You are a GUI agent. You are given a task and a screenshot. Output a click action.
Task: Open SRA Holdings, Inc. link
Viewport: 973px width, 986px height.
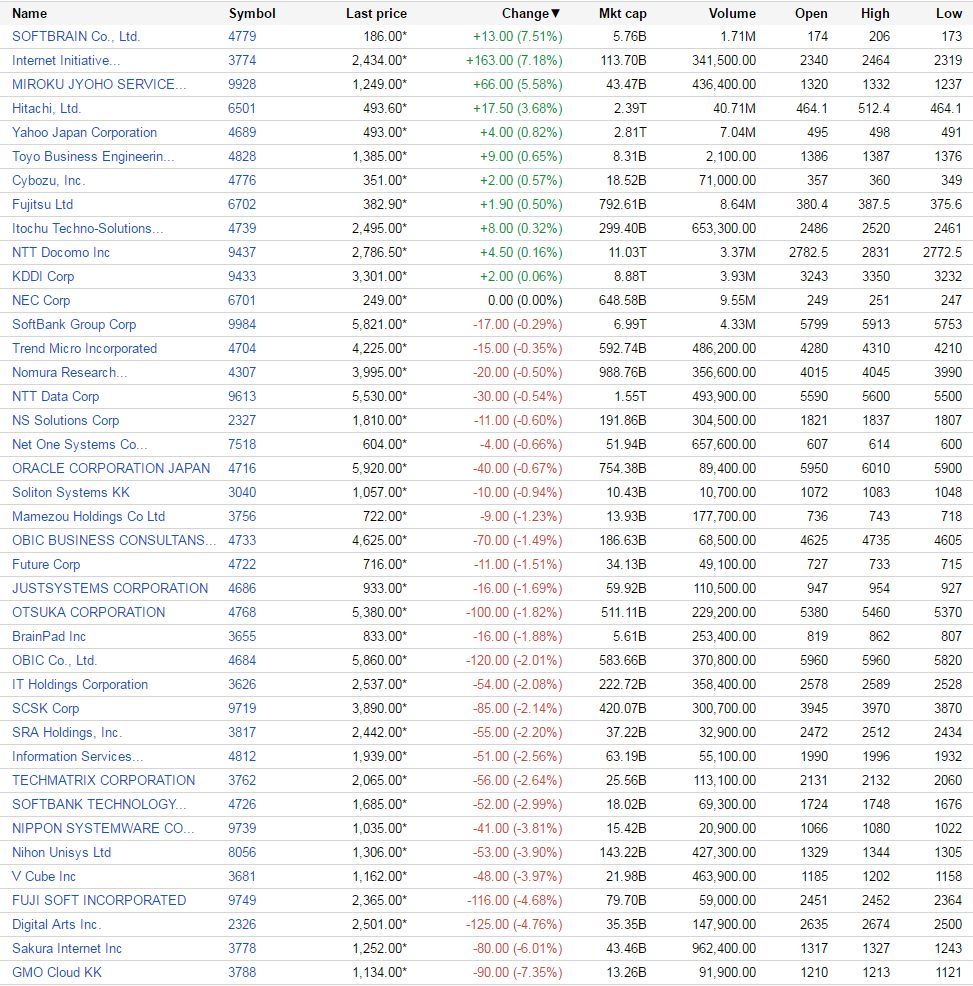point(67,732)
